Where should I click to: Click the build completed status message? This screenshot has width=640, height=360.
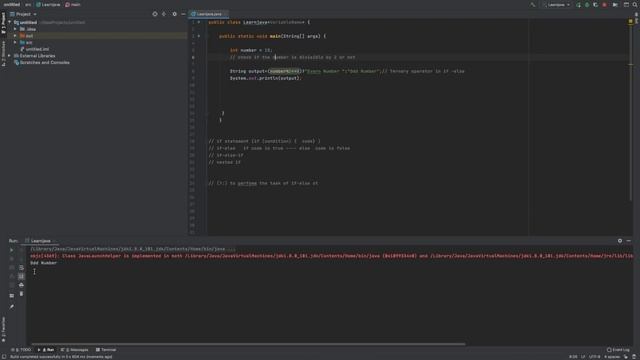pyautogui.click(x=61, y=357)
